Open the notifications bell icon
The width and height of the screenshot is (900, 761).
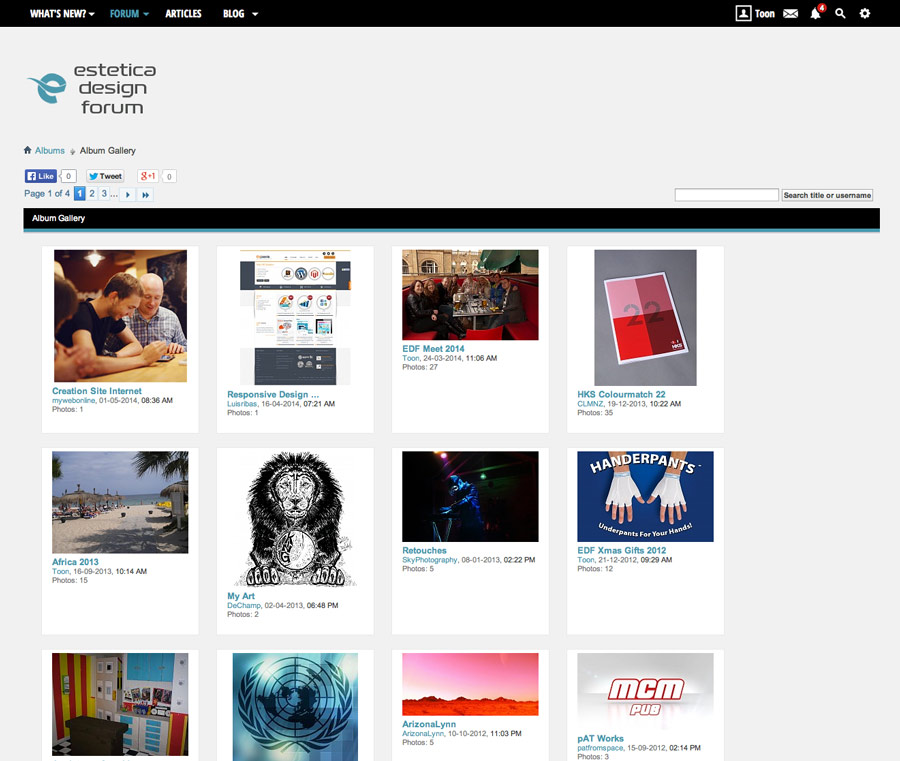816,13
